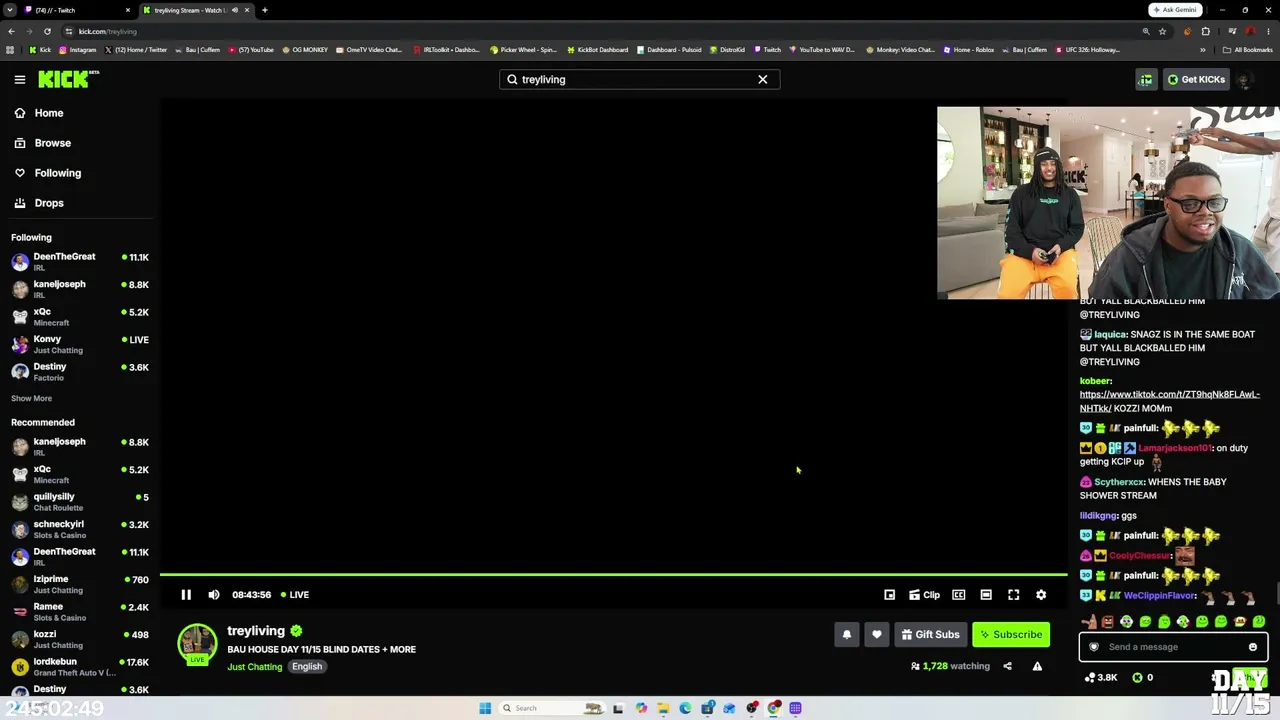This screenshot has height=720, width=1280.
Task: Toggle the sidebar hamburger menu
Action: (x=20, y=79)
